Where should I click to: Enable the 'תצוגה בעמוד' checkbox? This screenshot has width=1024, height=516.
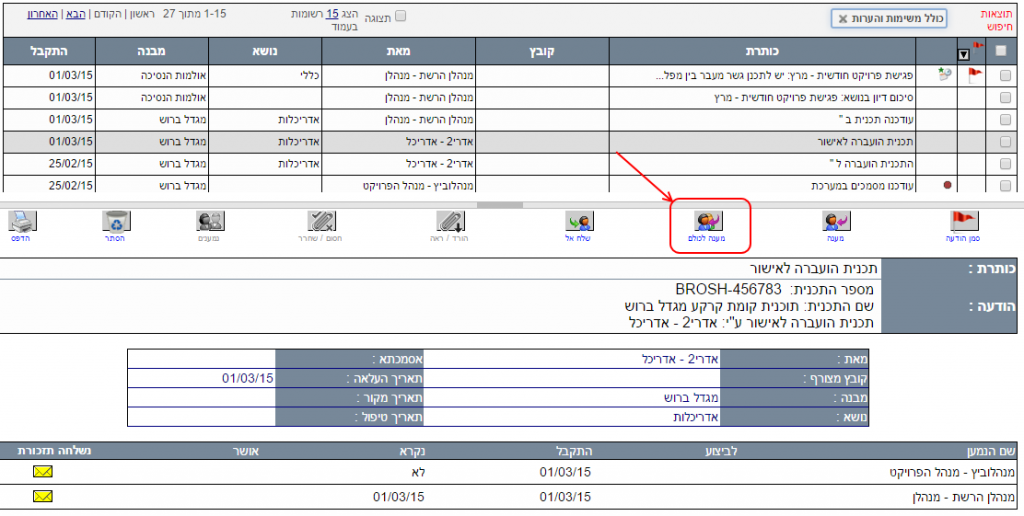coord(401,16)
